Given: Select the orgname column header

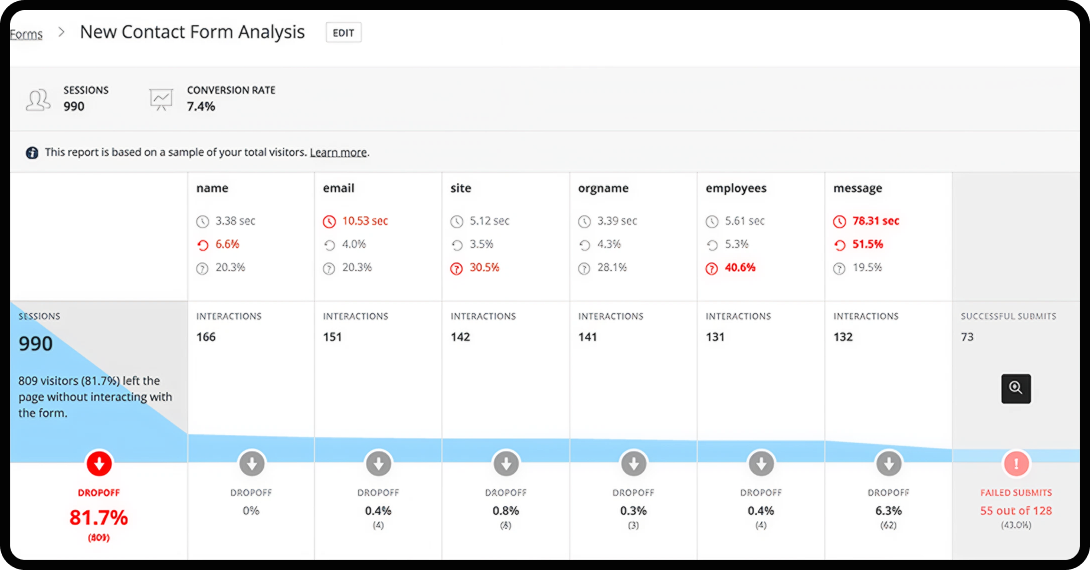Looking at the screenshot, I should pos(603,188).
